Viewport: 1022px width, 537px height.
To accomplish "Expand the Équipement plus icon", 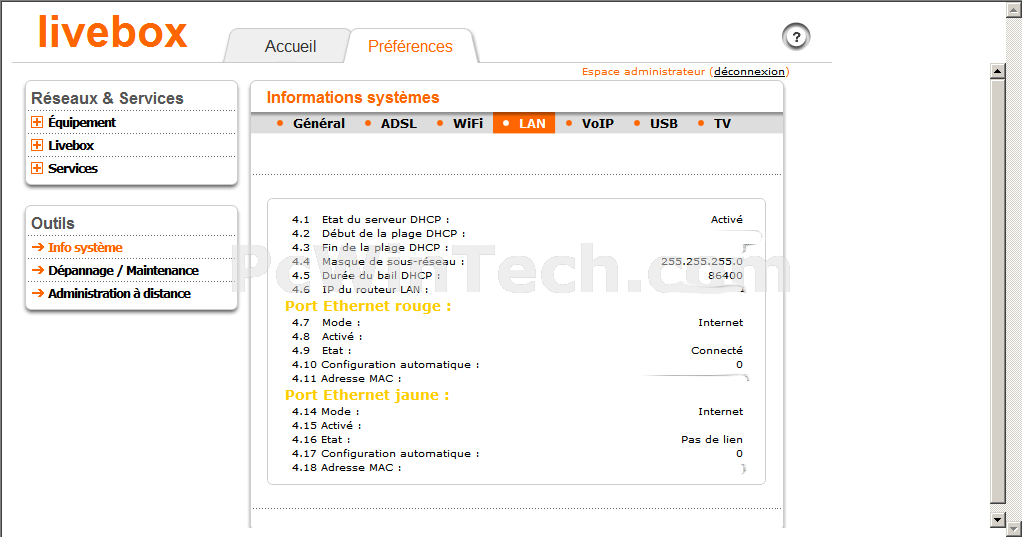I will pyautogui.click(x=37, y=123).
